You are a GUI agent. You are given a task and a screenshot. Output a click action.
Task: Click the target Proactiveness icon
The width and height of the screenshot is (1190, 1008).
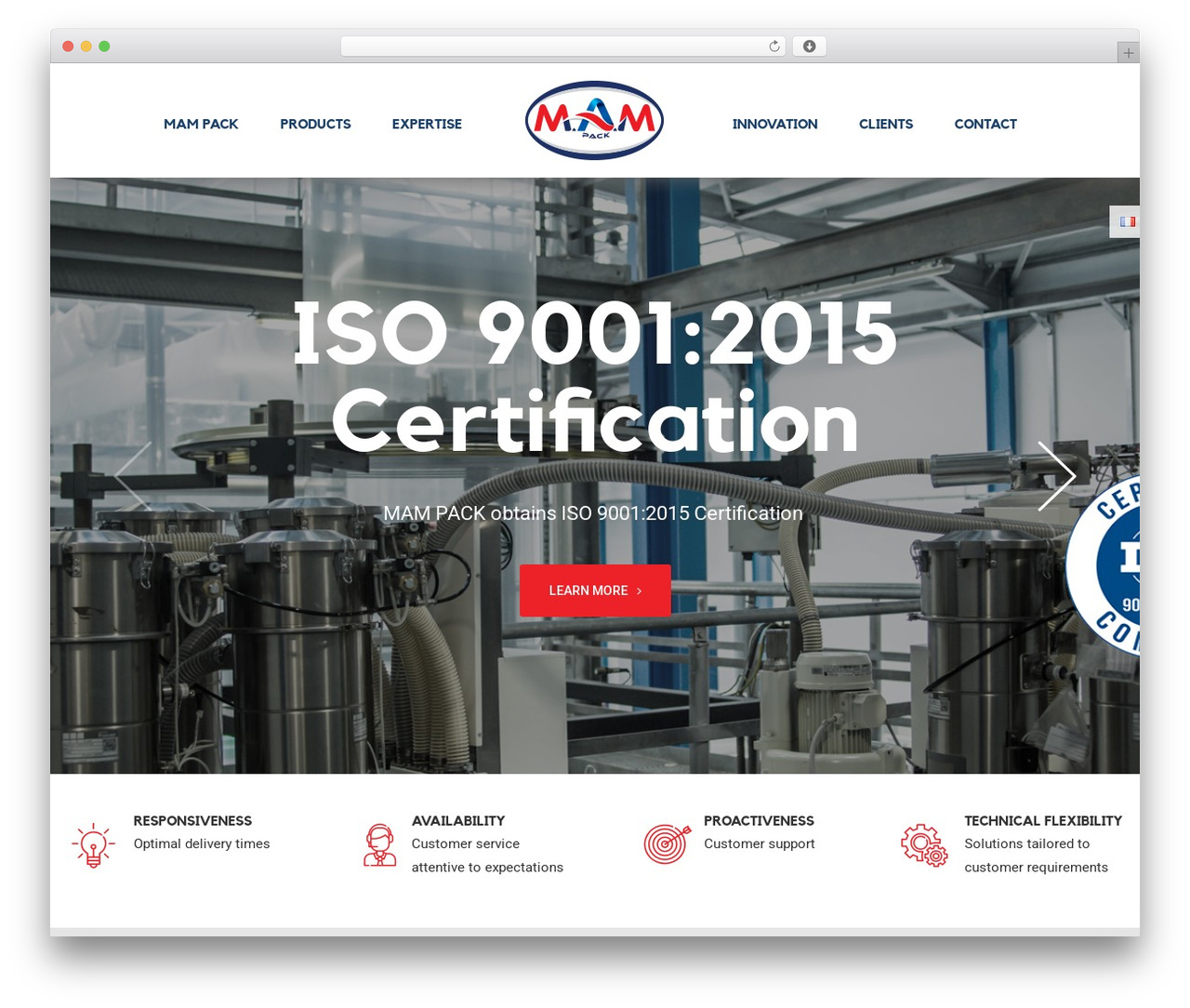(x=668, y=844)
